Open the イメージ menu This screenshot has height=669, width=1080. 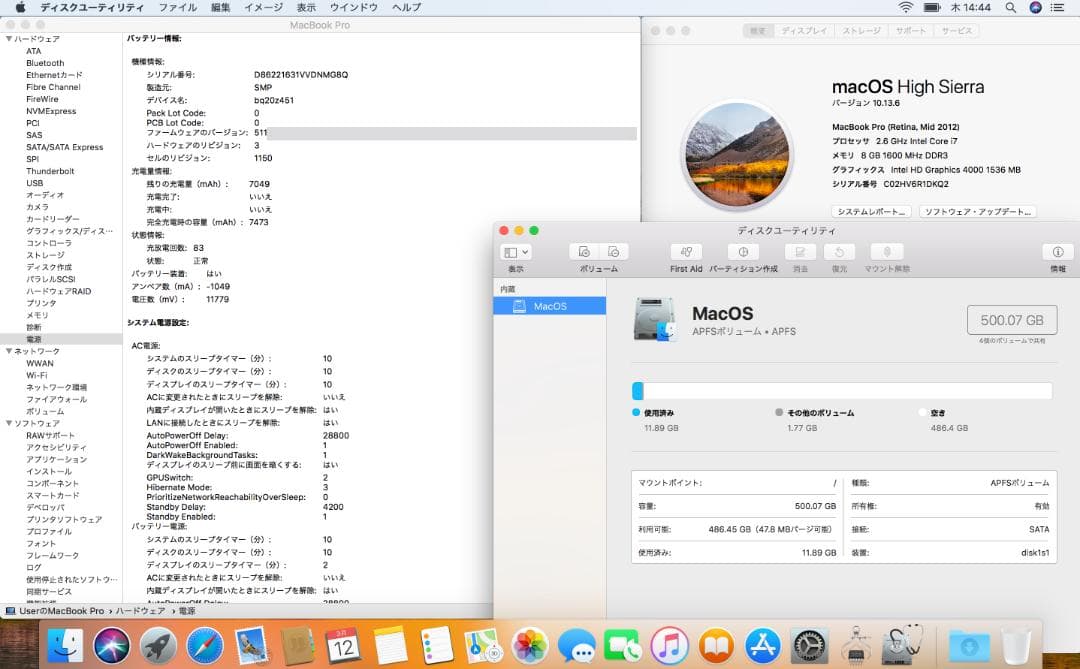[263, 8]
